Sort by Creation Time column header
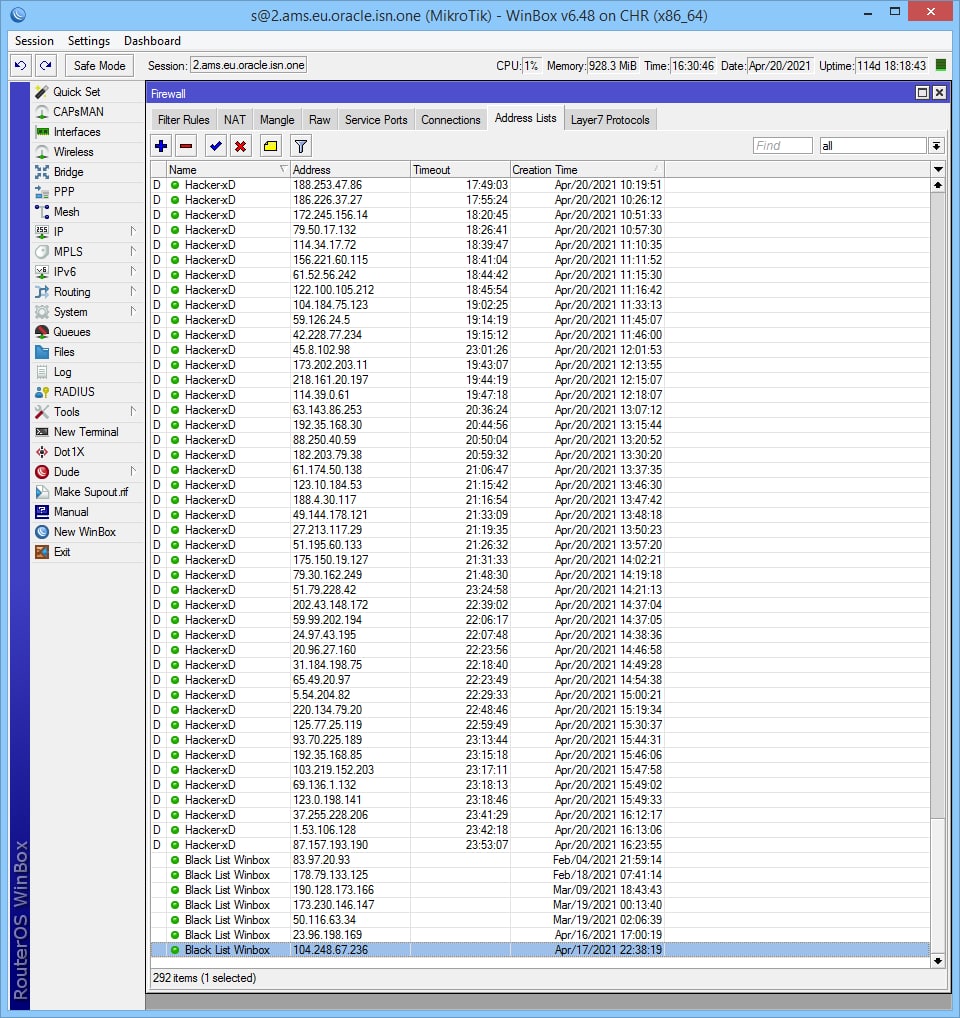 click(587, 169)
